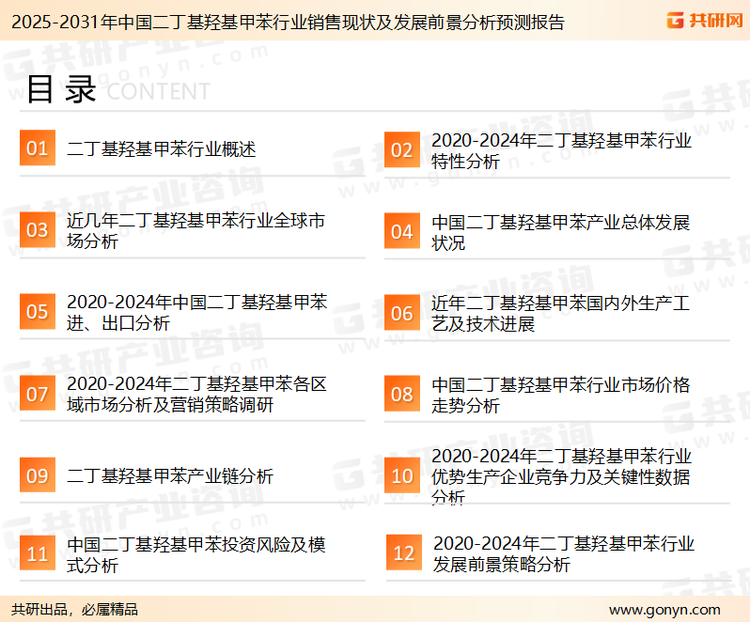Click the orange 08 number badge
The width and height of the screenshot is (750, 622).
402,394
